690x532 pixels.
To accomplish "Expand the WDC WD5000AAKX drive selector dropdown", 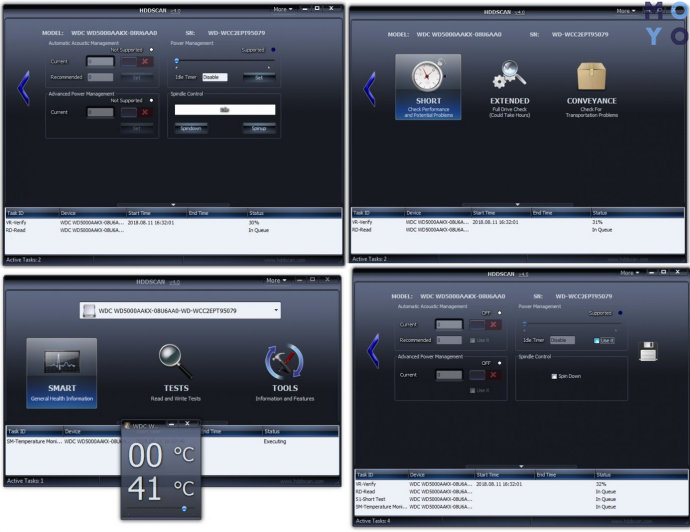I will pos(276,310).
